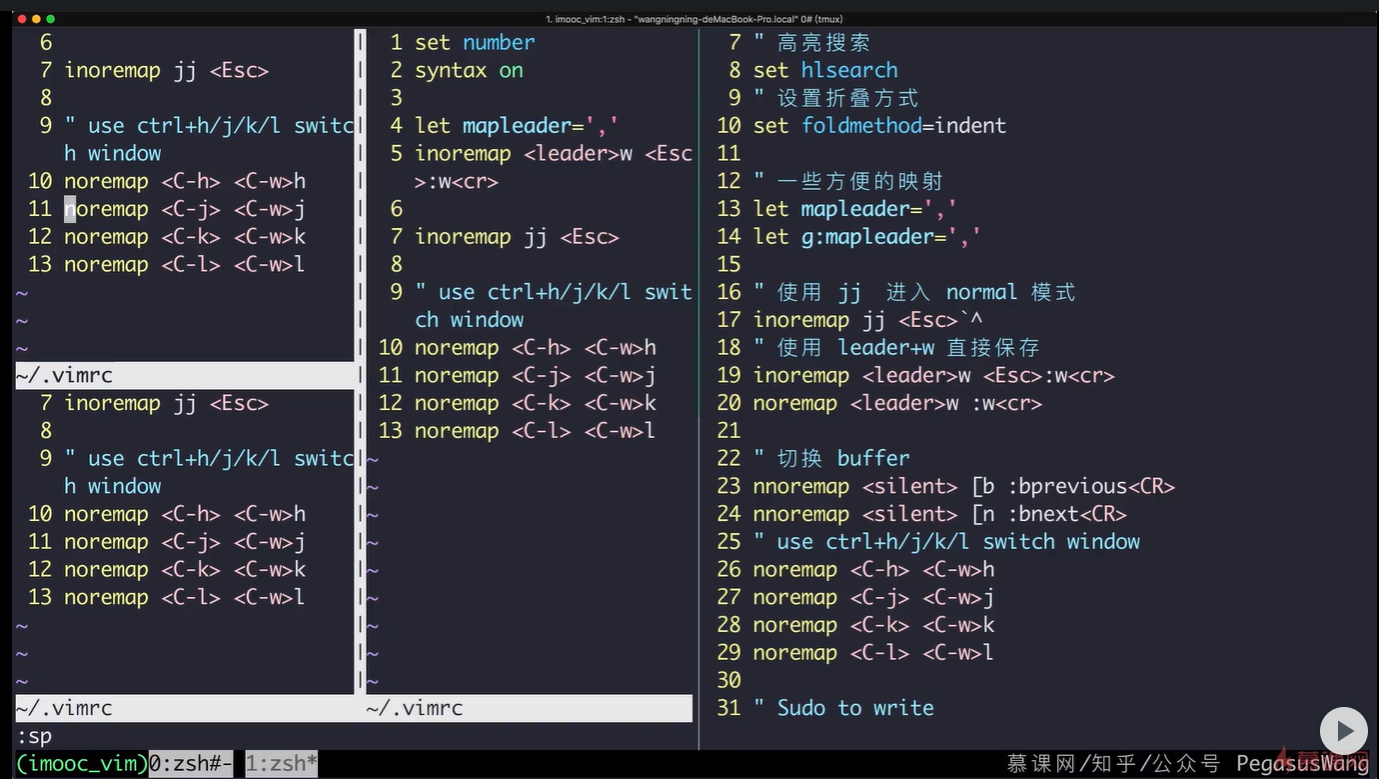Click "let g:mapleader=','" line

(x=867, y=237)
